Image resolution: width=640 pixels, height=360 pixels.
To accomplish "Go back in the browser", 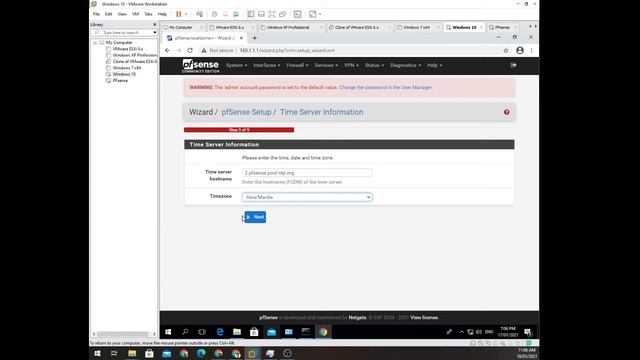I will pos(167,50).
